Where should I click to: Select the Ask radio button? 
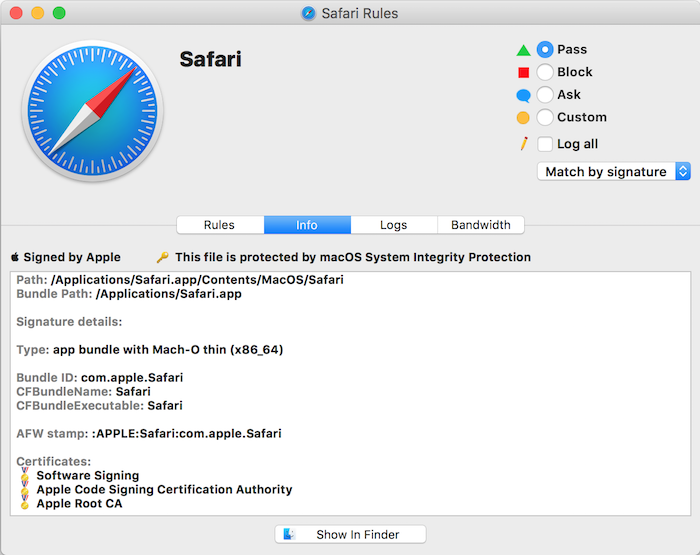[x=545, y=95]
